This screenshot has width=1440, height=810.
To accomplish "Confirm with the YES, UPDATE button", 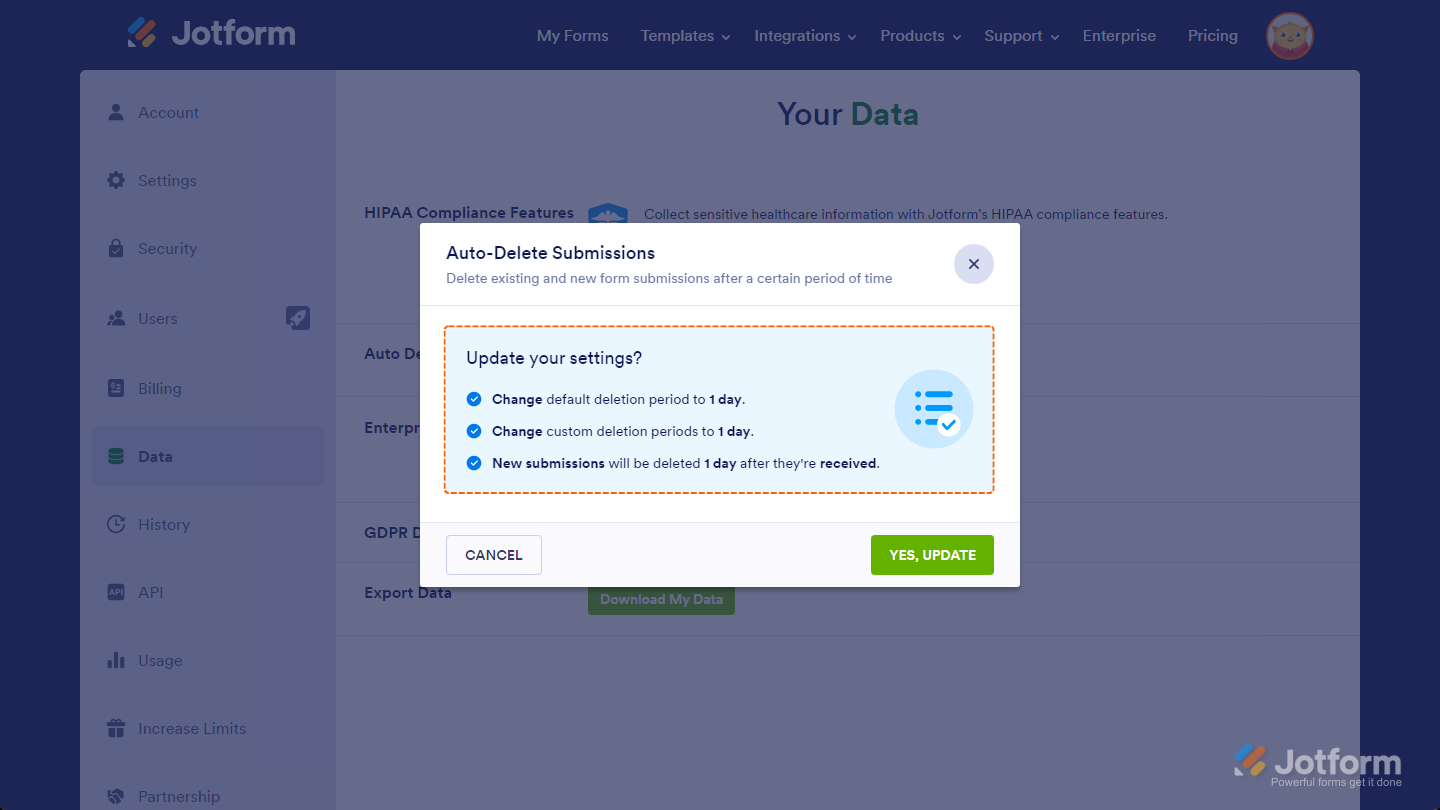I will click(x=932, y=554).
